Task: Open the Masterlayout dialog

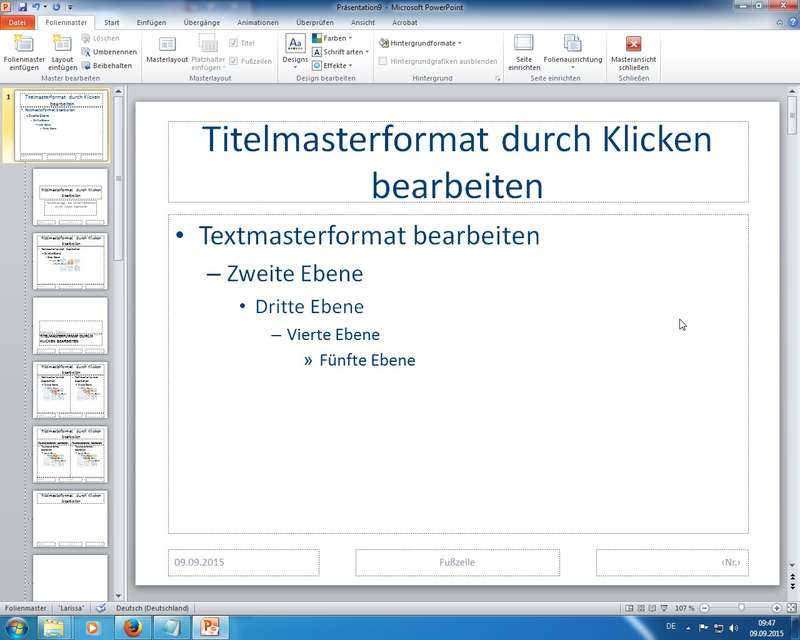Action: 167,50
